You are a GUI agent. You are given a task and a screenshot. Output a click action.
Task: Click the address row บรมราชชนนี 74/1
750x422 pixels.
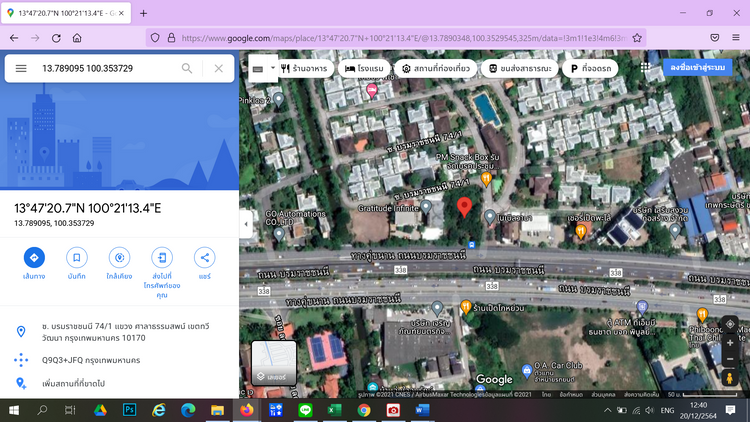tap(120, 332)
